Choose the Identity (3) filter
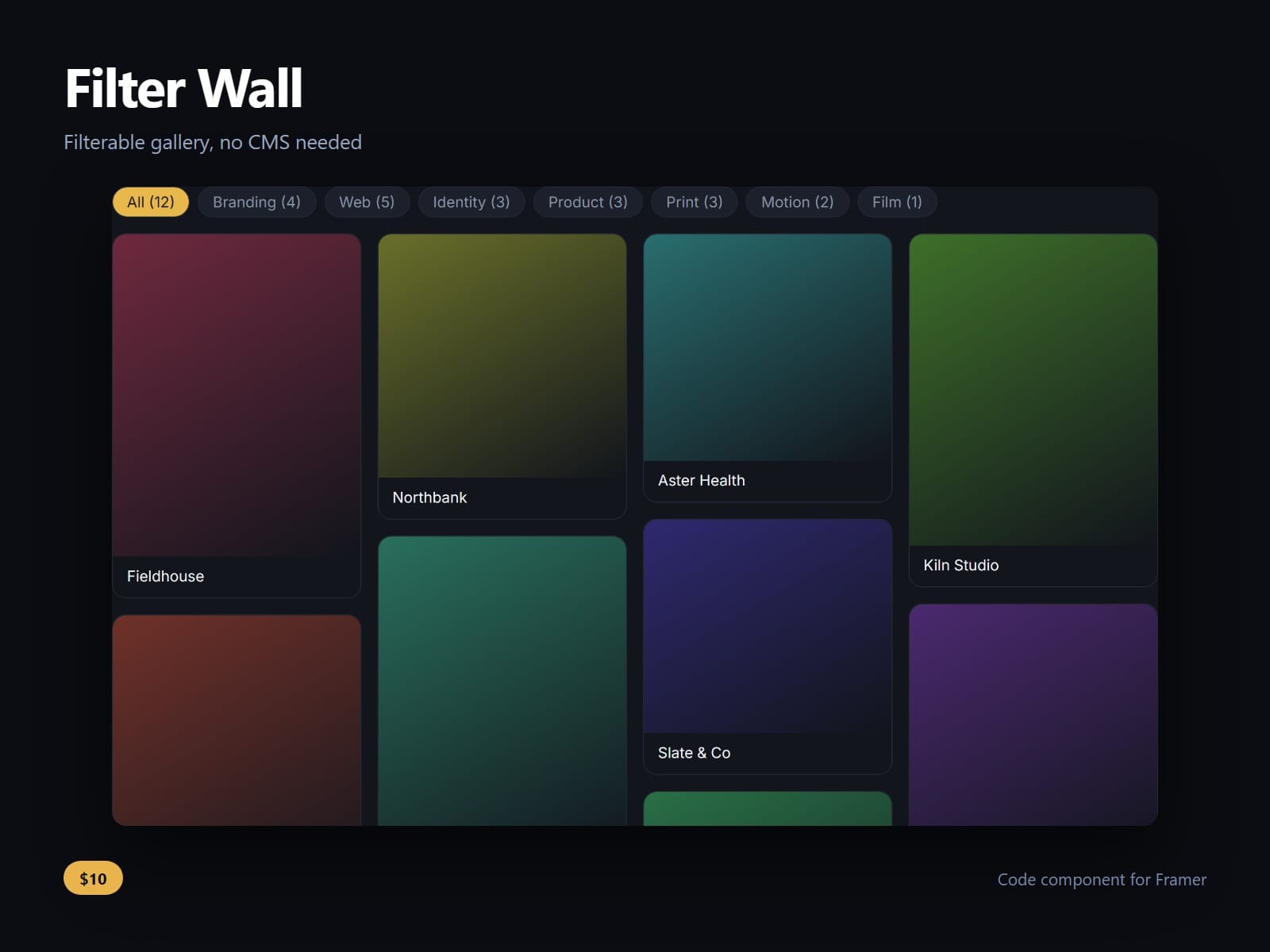The width and height of the screenshot is (1270, 952). coord(471,202)
